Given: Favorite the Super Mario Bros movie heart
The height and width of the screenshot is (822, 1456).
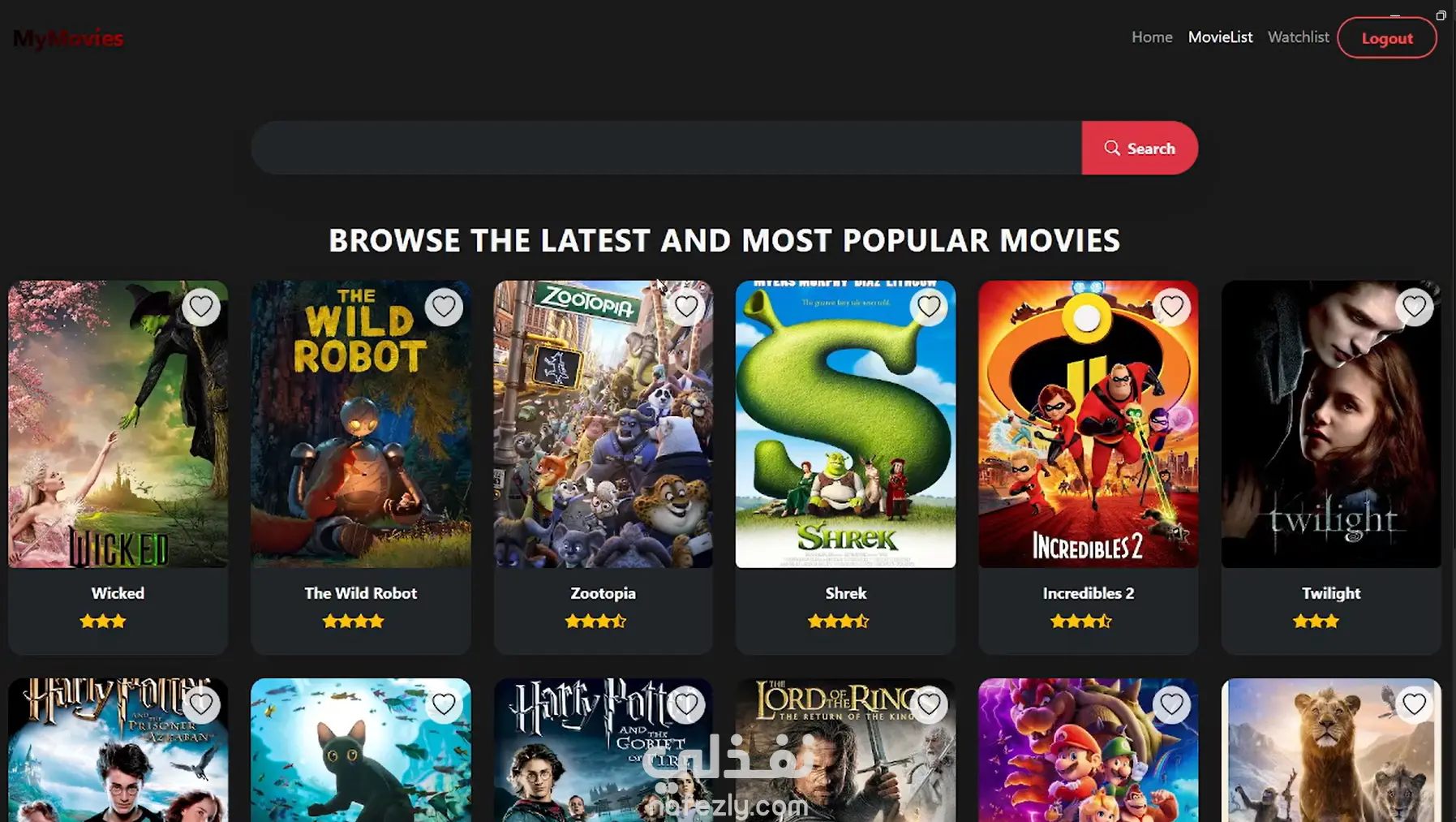Looking at the screenshot, I should [x=1171, y=704].
